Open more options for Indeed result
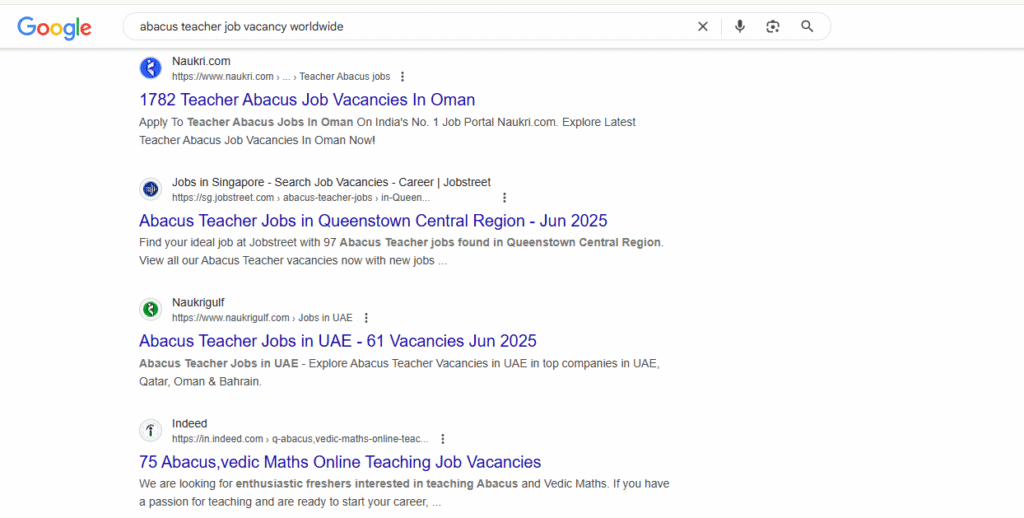1024x518 pixels. (443, 438)
